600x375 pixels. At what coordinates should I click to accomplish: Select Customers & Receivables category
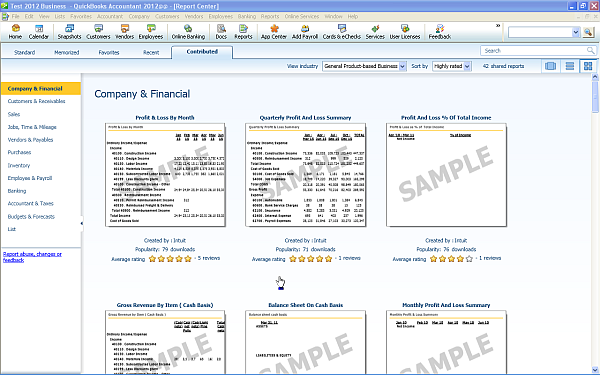coord(36,101)
